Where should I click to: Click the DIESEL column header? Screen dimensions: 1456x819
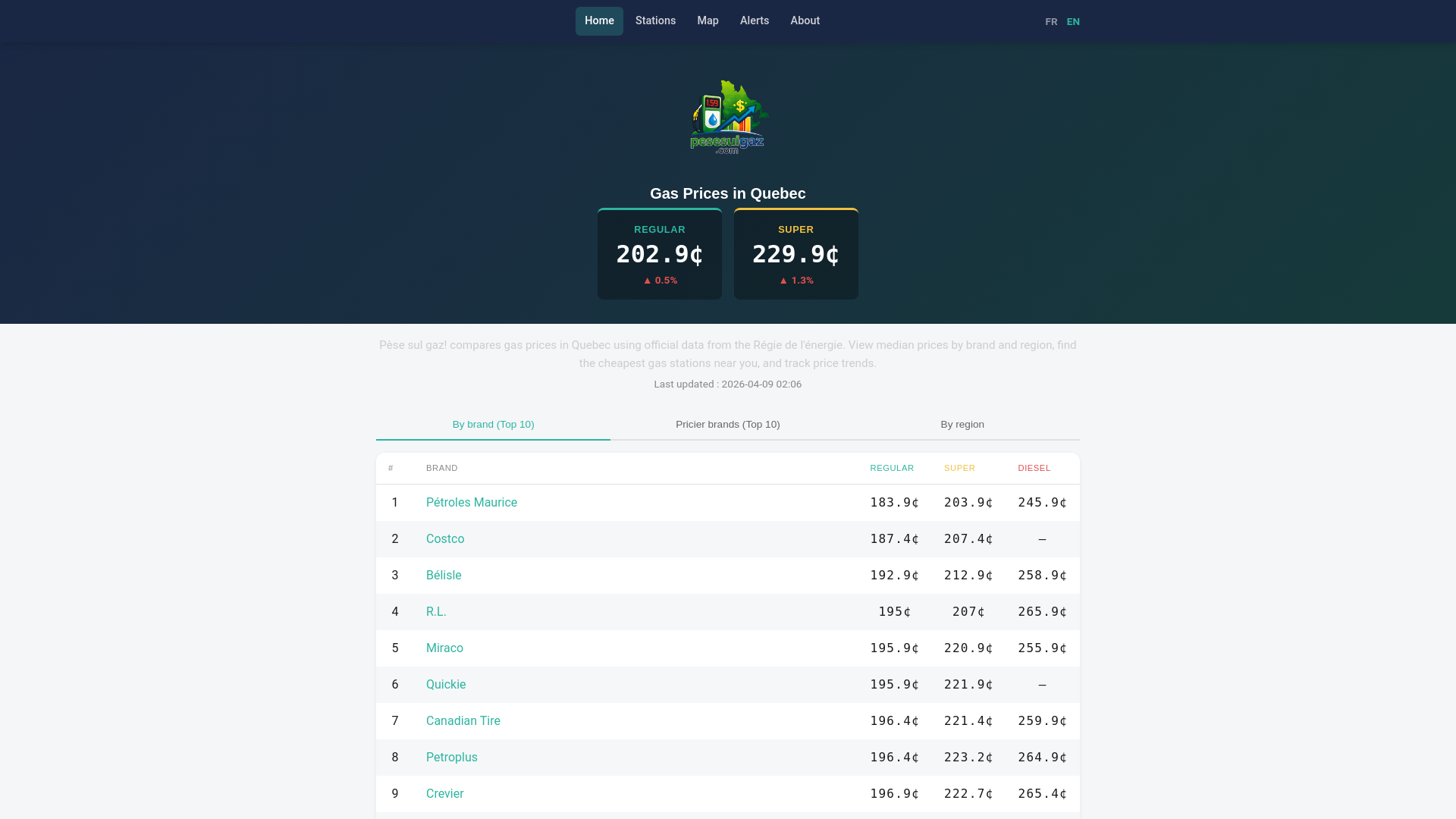tap(1034, 469)
